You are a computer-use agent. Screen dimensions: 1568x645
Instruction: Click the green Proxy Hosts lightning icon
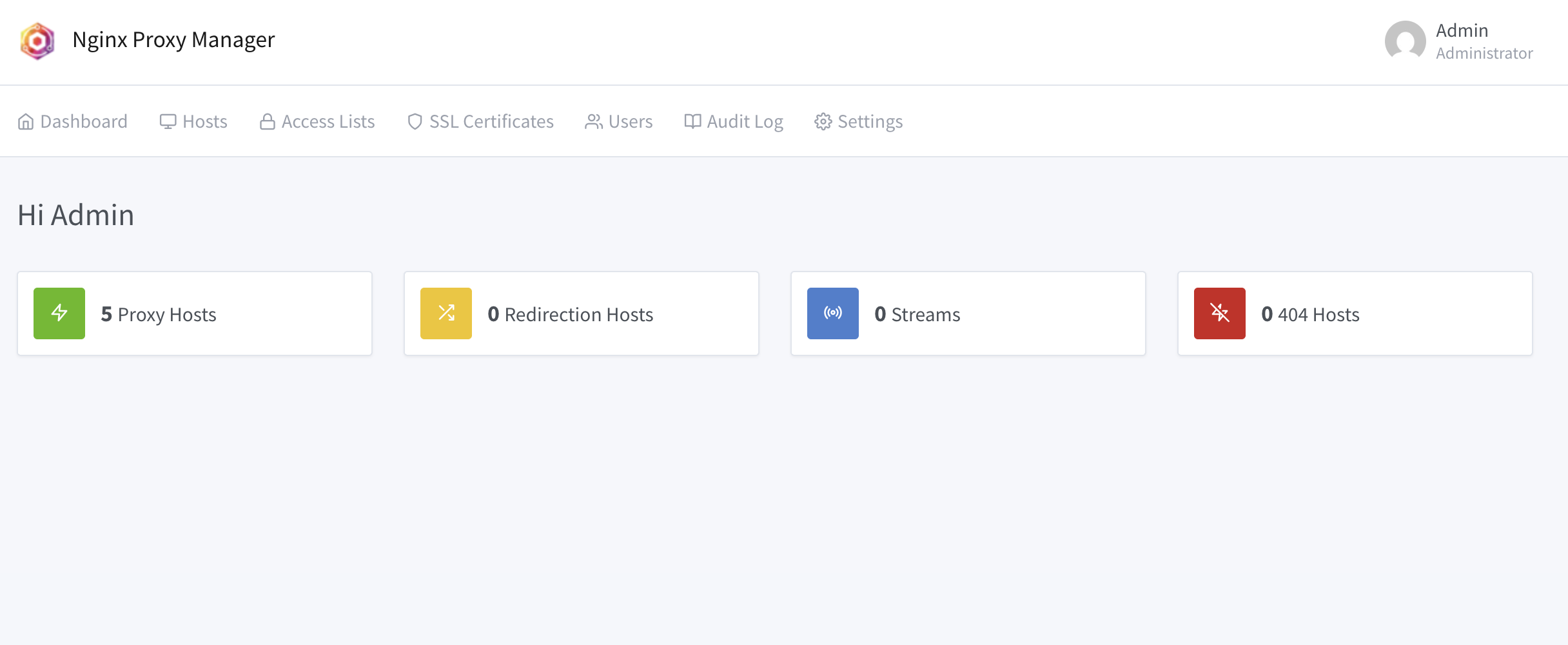tap(59, 313)
